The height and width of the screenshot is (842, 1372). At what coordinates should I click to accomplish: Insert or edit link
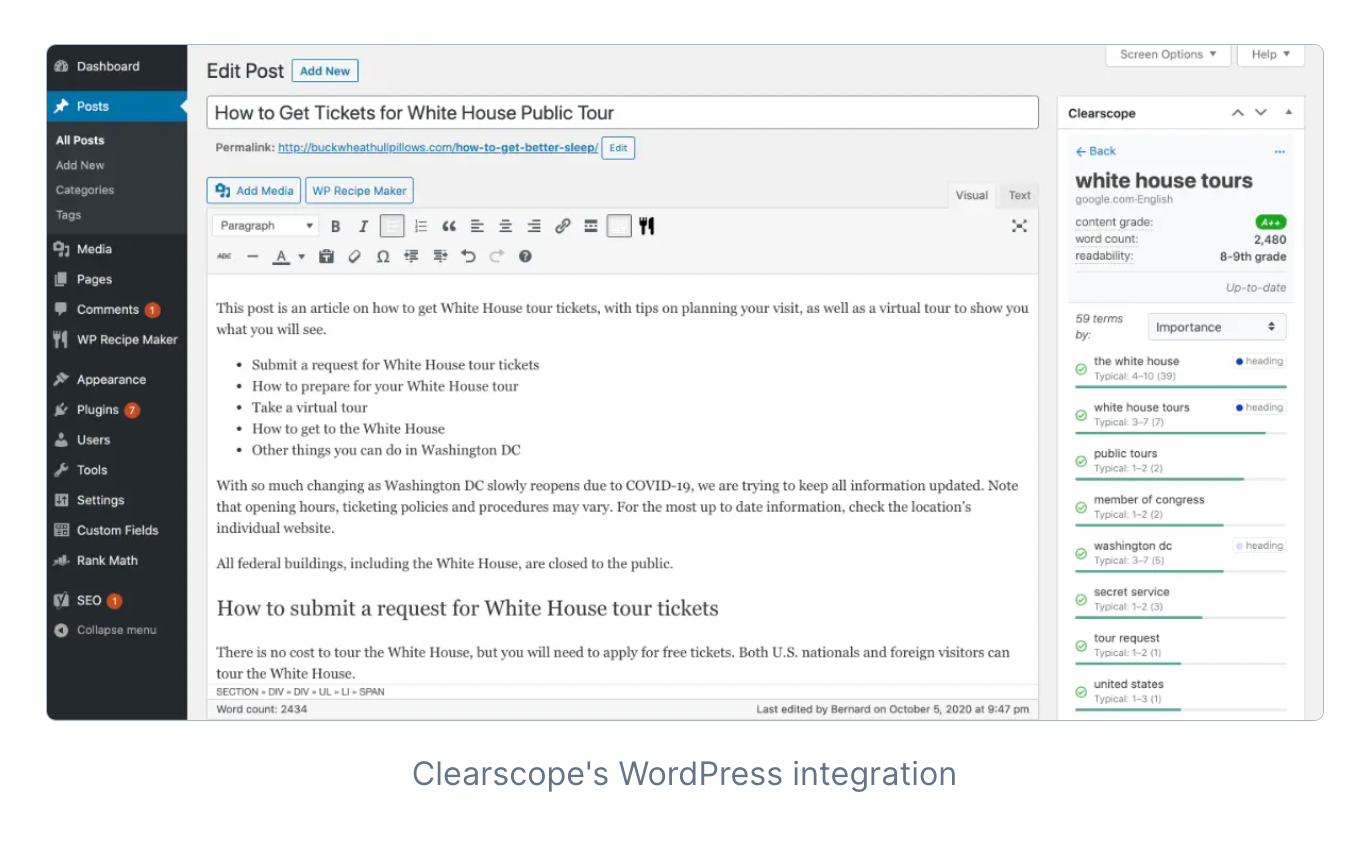(563, 226)
